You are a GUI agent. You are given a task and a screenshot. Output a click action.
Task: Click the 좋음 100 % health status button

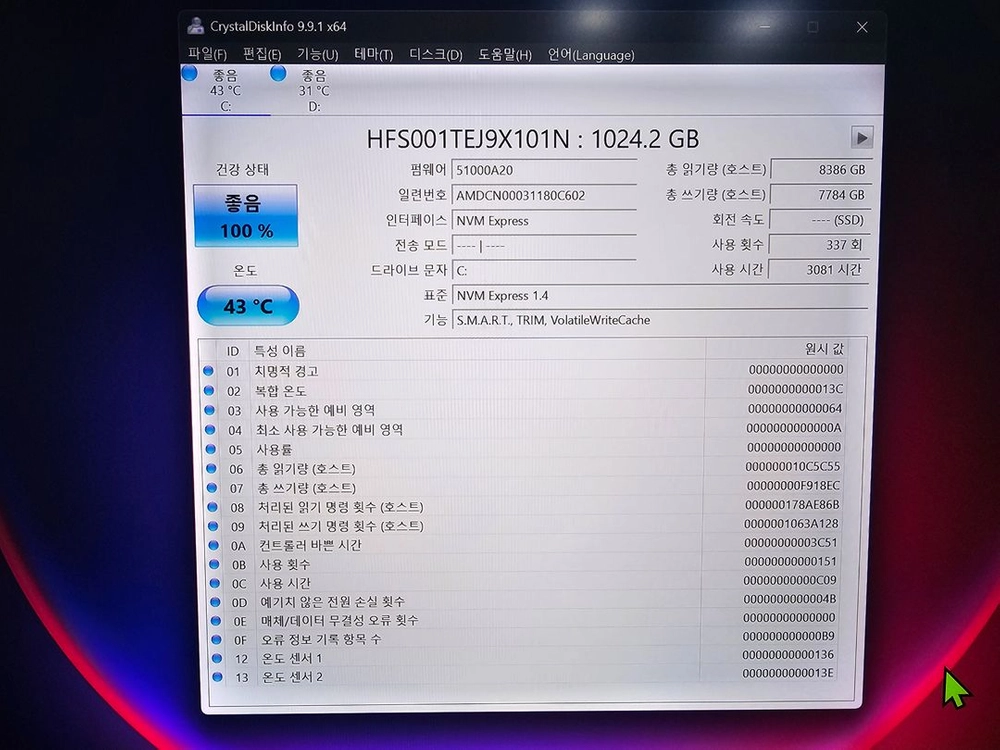pyautogui.click(x=246, y=216)
